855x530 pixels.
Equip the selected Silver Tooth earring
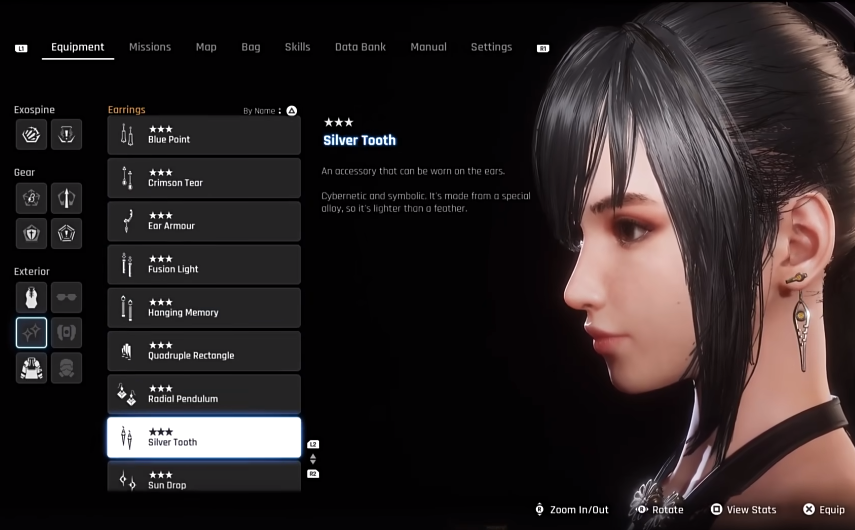(824, 509)
